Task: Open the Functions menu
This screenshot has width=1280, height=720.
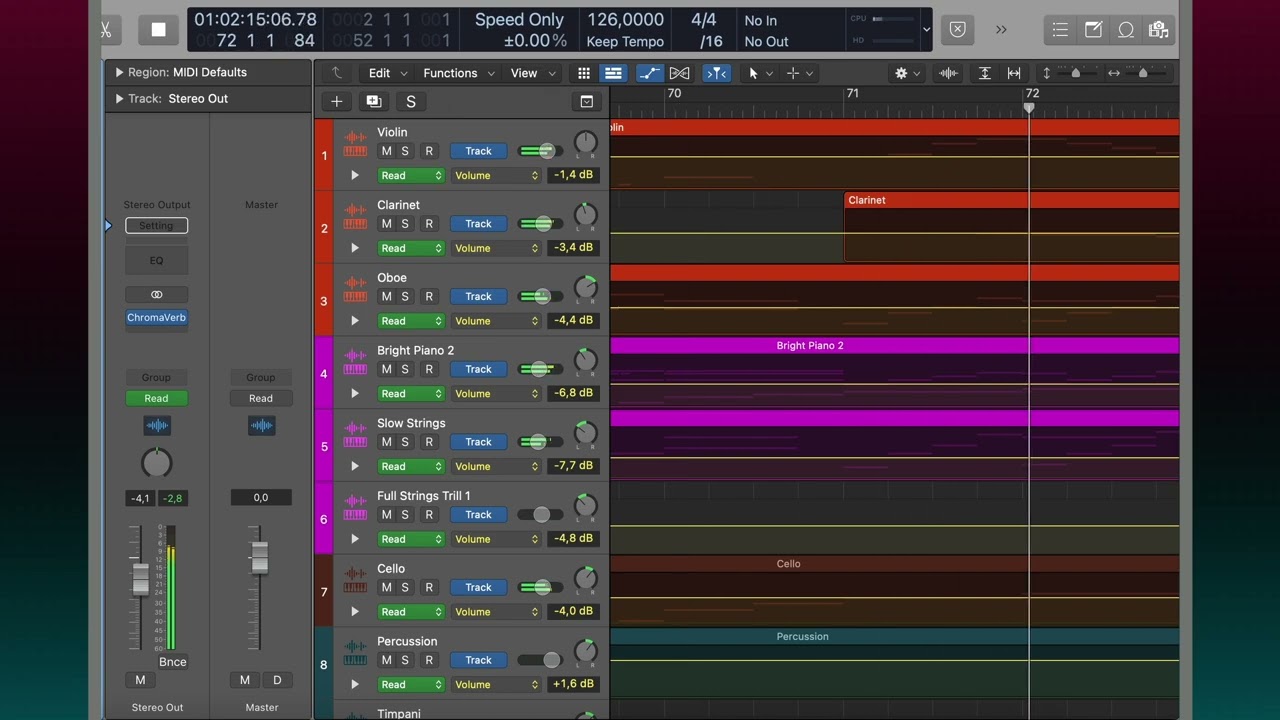Action: pos(457,73)
